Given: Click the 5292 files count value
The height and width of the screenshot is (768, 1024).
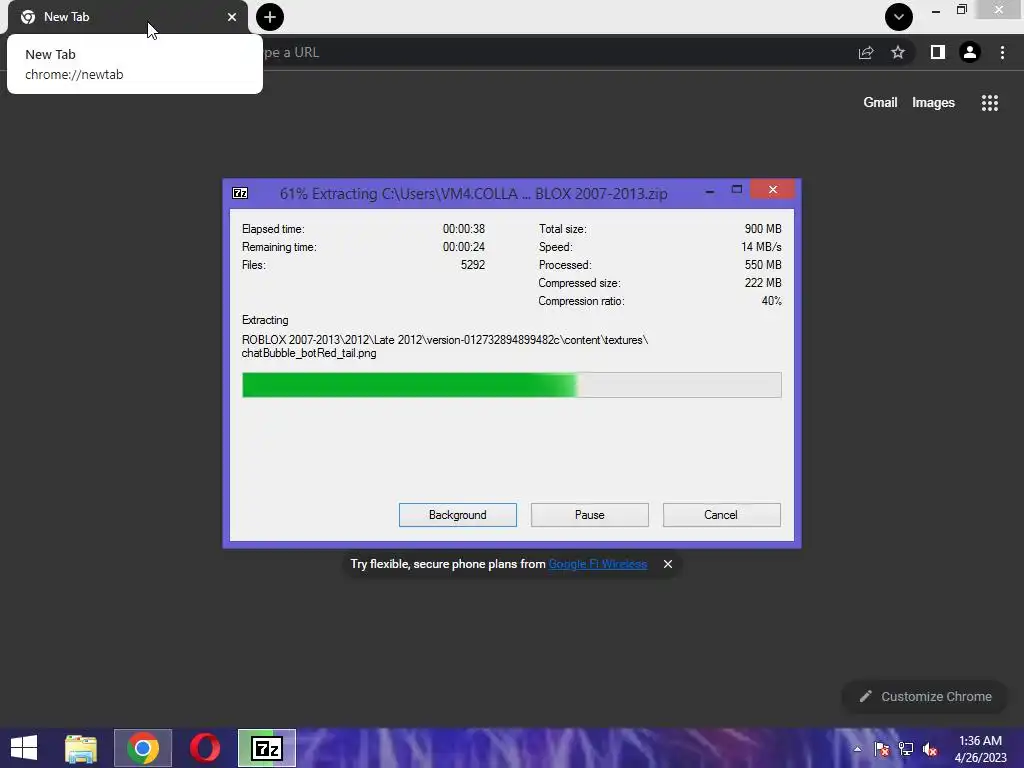Looking at the screenshot, I should coord(473,265).
